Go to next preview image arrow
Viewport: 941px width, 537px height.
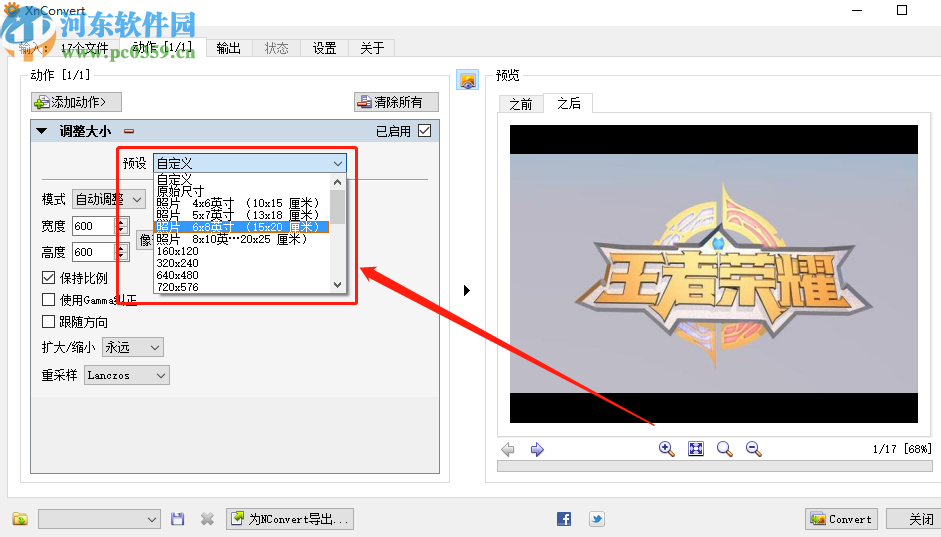pos(537,449)
